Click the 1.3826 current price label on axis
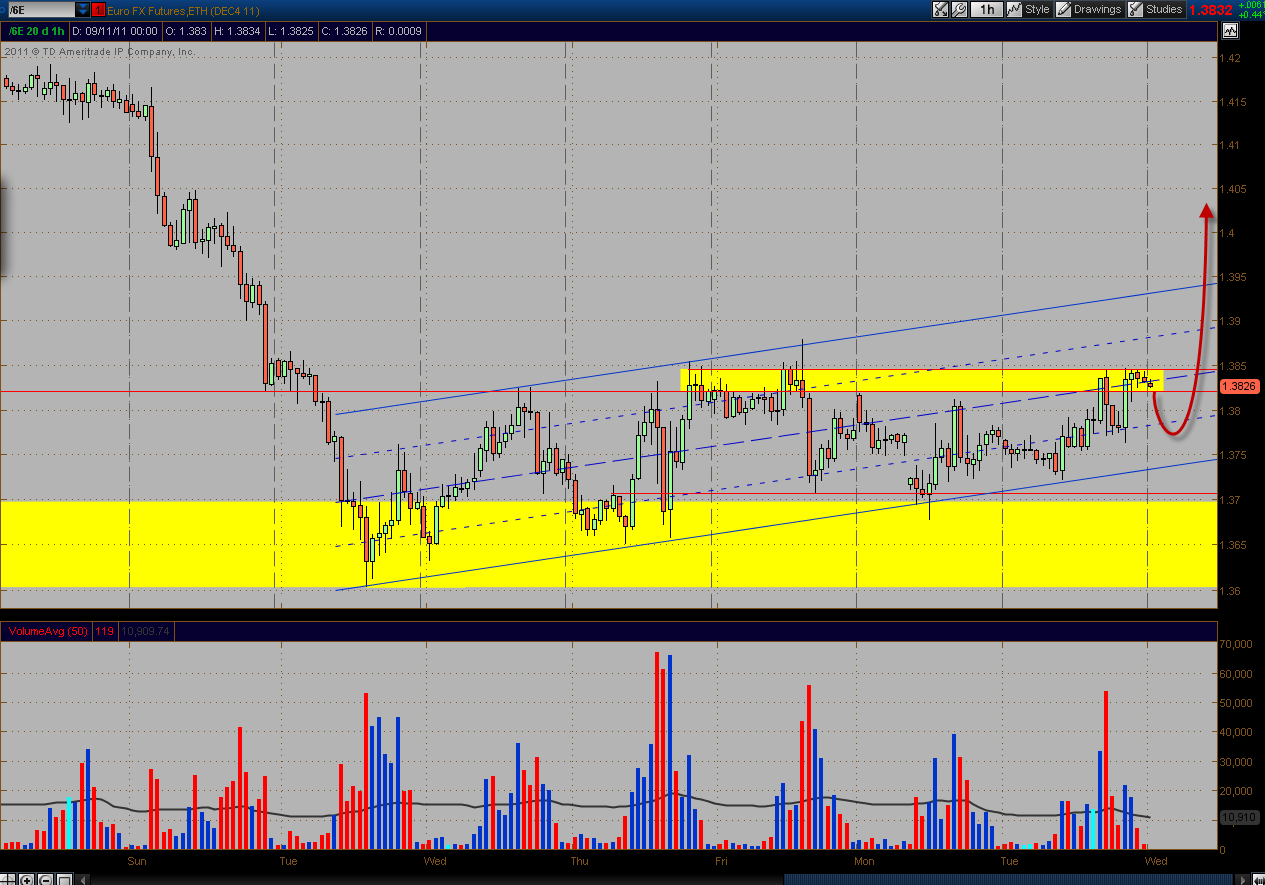Viewport: 1265px width, 885px height. 1240,385
